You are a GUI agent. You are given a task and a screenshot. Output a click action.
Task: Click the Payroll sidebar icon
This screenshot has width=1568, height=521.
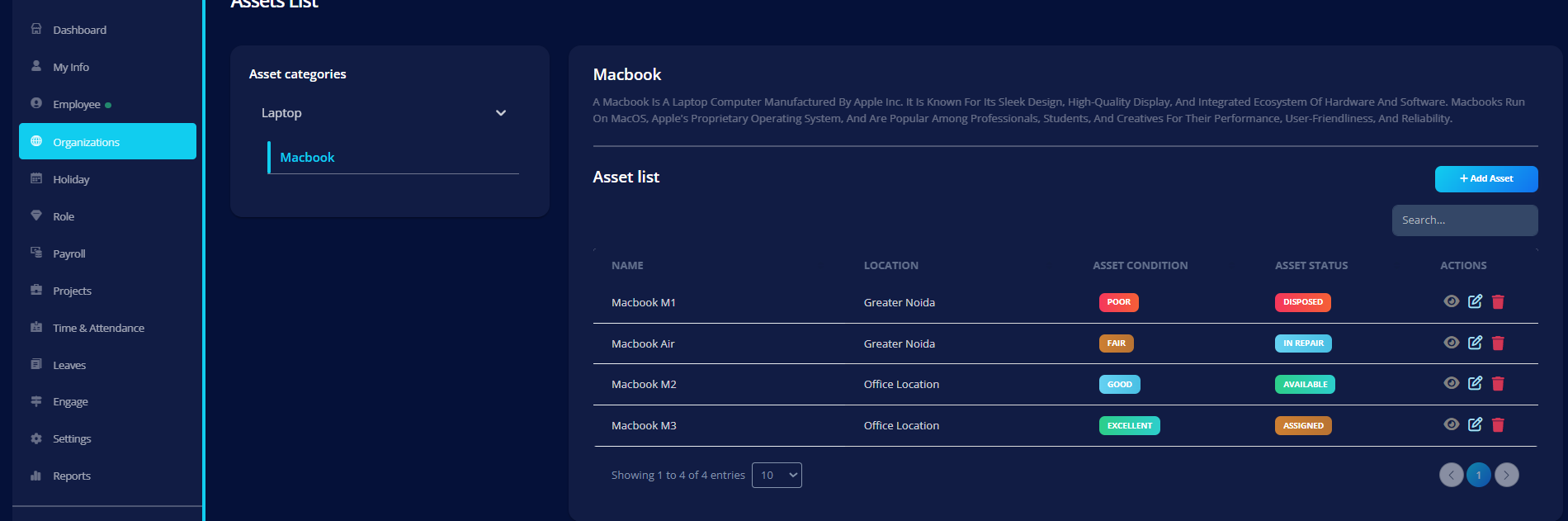click(x=36, y=253)
